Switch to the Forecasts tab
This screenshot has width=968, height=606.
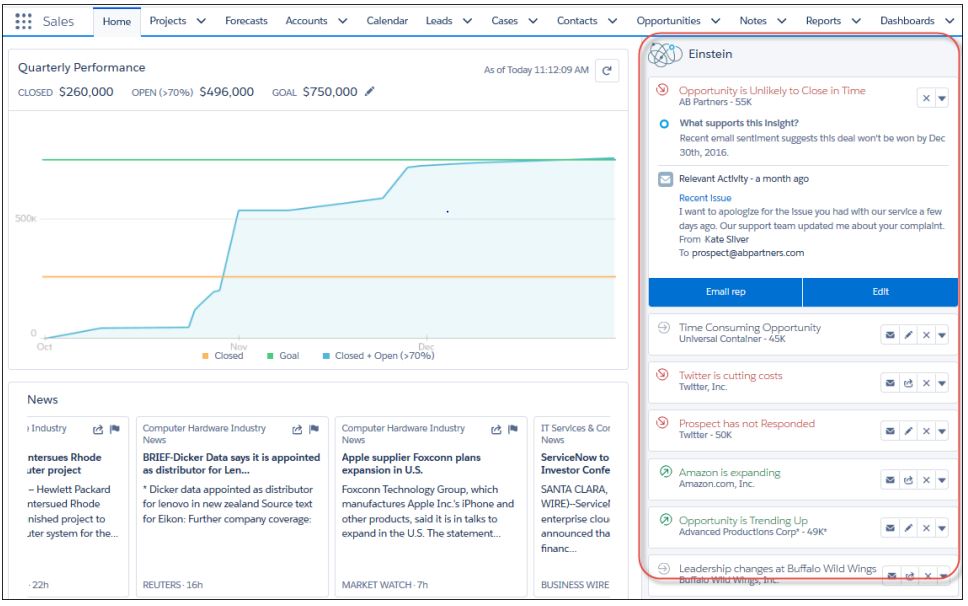246,21
